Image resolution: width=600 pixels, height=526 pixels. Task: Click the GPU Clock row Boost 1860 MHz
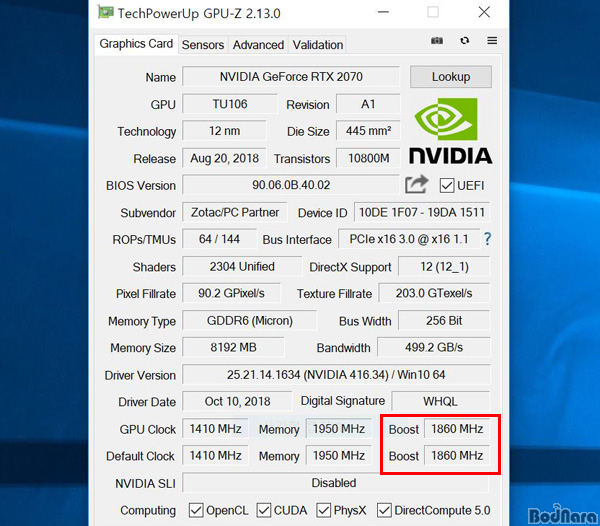pyautogui.click(x=457, y=428)
